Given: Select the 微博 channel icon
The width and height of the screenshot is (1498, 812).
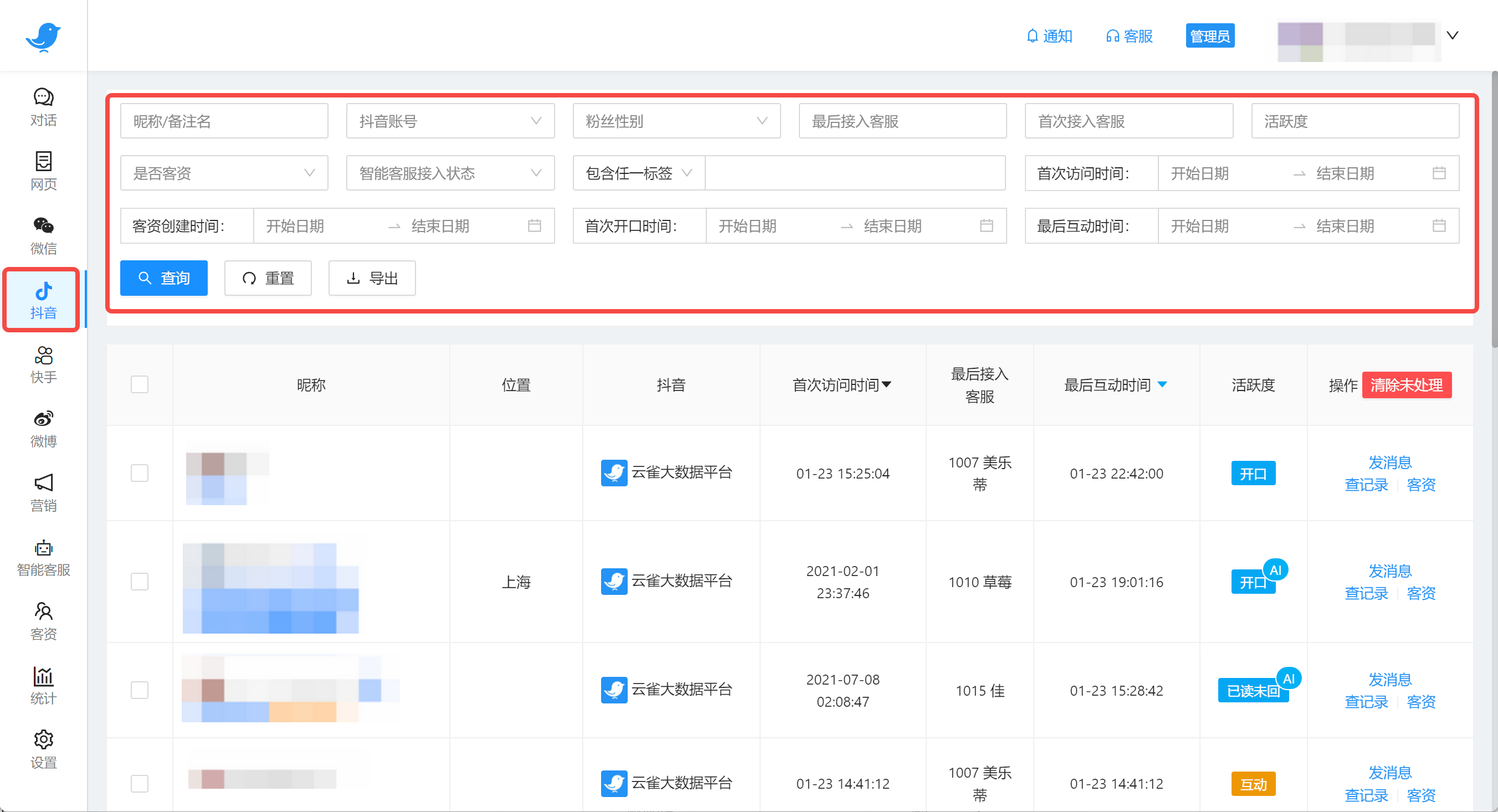Looking at the screenshot, I should click(x=43, y=428).
